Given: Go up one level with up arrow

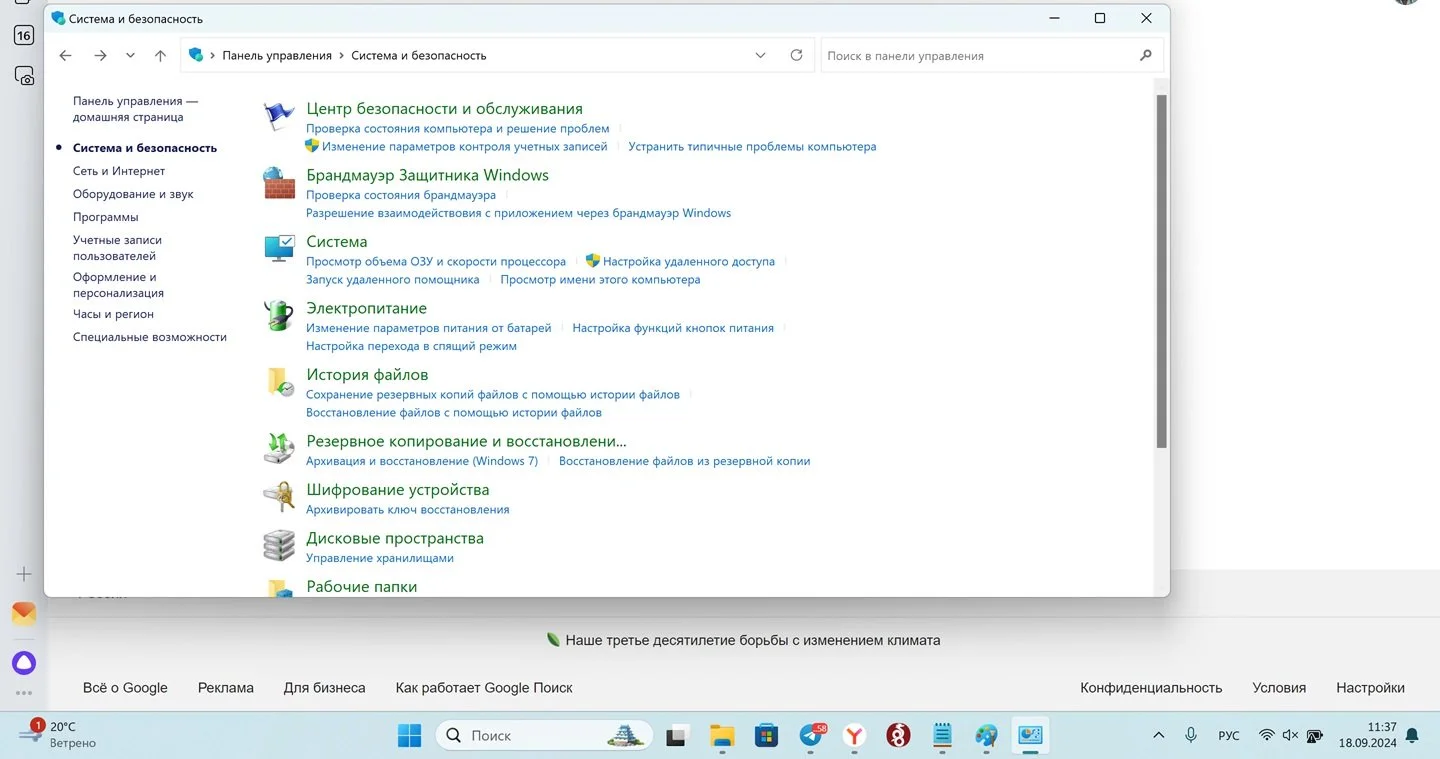Looking at the screenshot, I should click(160, 56).
